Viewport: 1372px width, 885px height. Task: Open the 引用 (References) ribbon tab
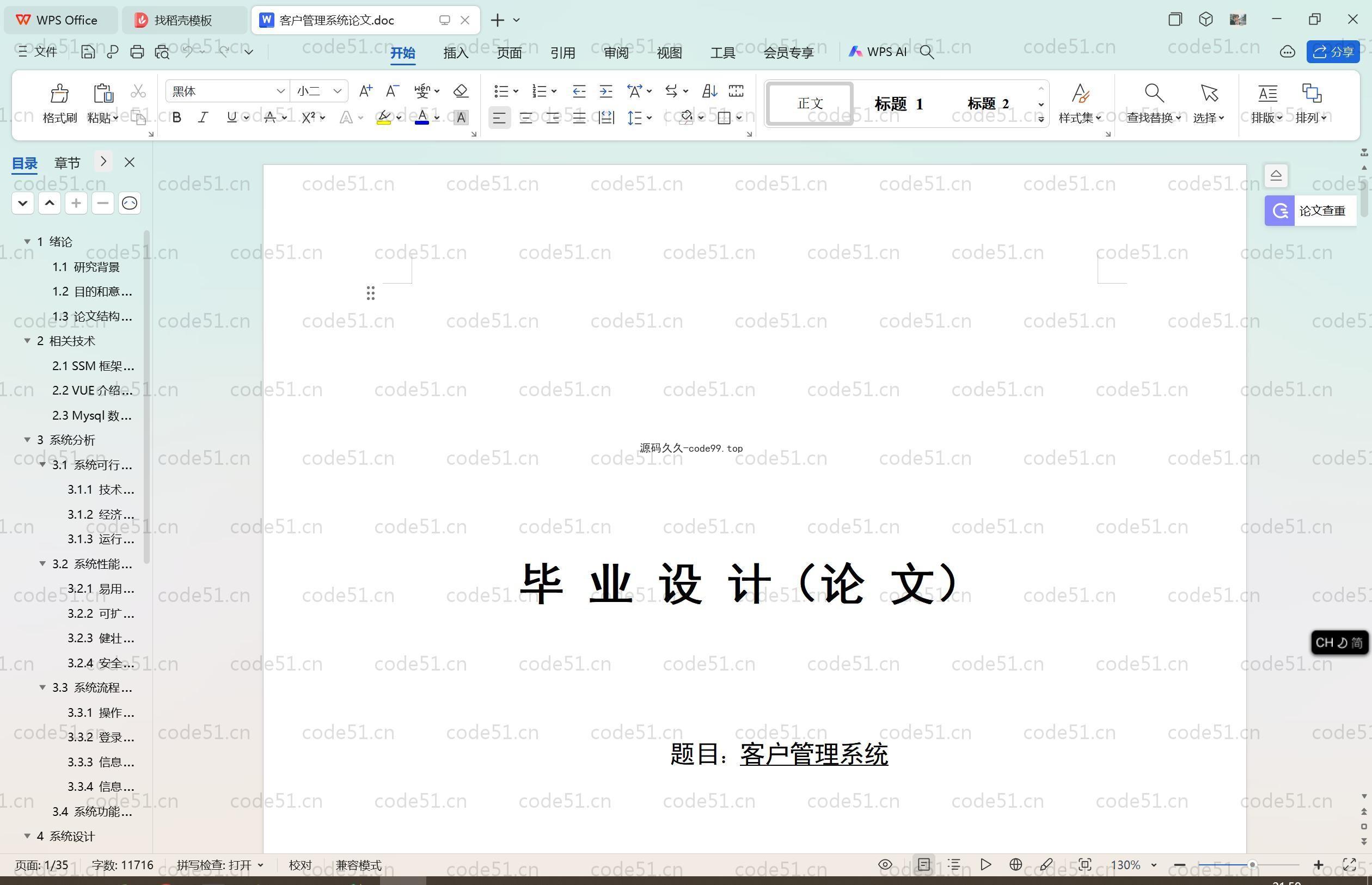[x=563, y=53]
